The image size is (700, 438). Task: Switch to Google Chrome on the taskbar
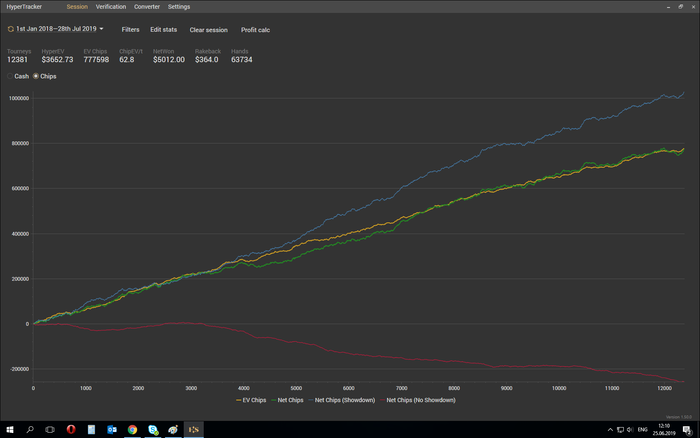click(x=132, y=430)
